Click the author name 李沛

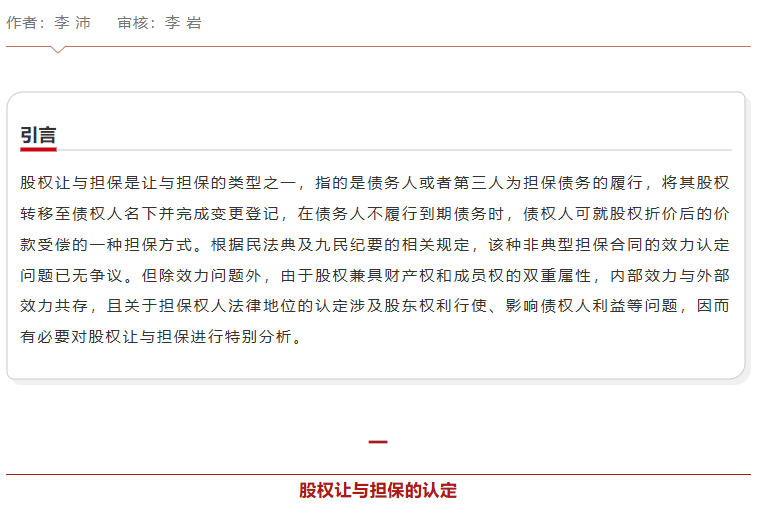(72, 22)
